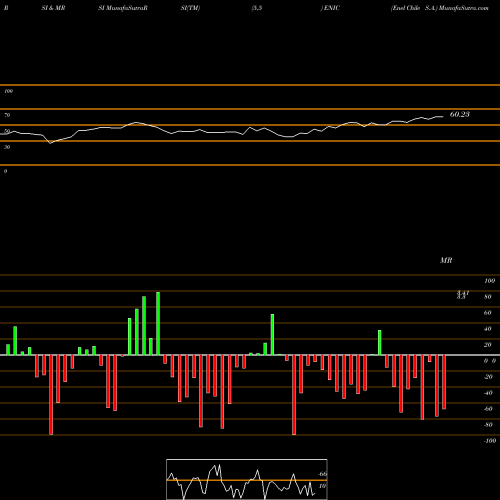Screen dimensions: 500x500
Task: Click the RSI value 60.23 label
Action: pos(460,114)
